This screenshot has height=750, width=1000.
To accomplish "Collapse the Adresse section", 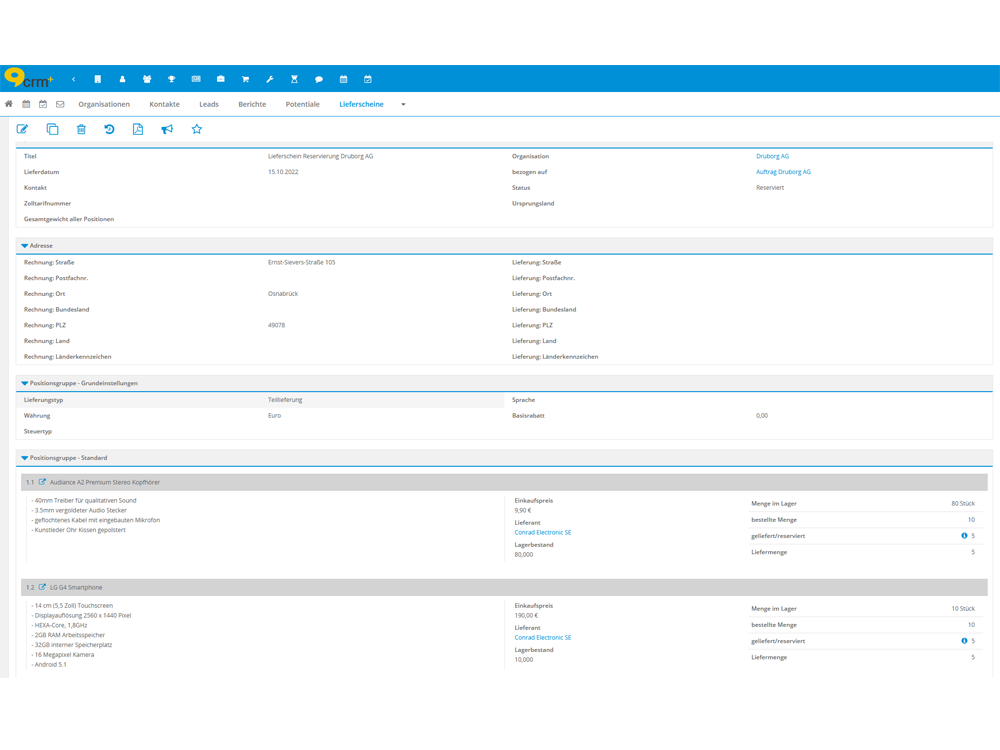I will (x=25, y=246).
